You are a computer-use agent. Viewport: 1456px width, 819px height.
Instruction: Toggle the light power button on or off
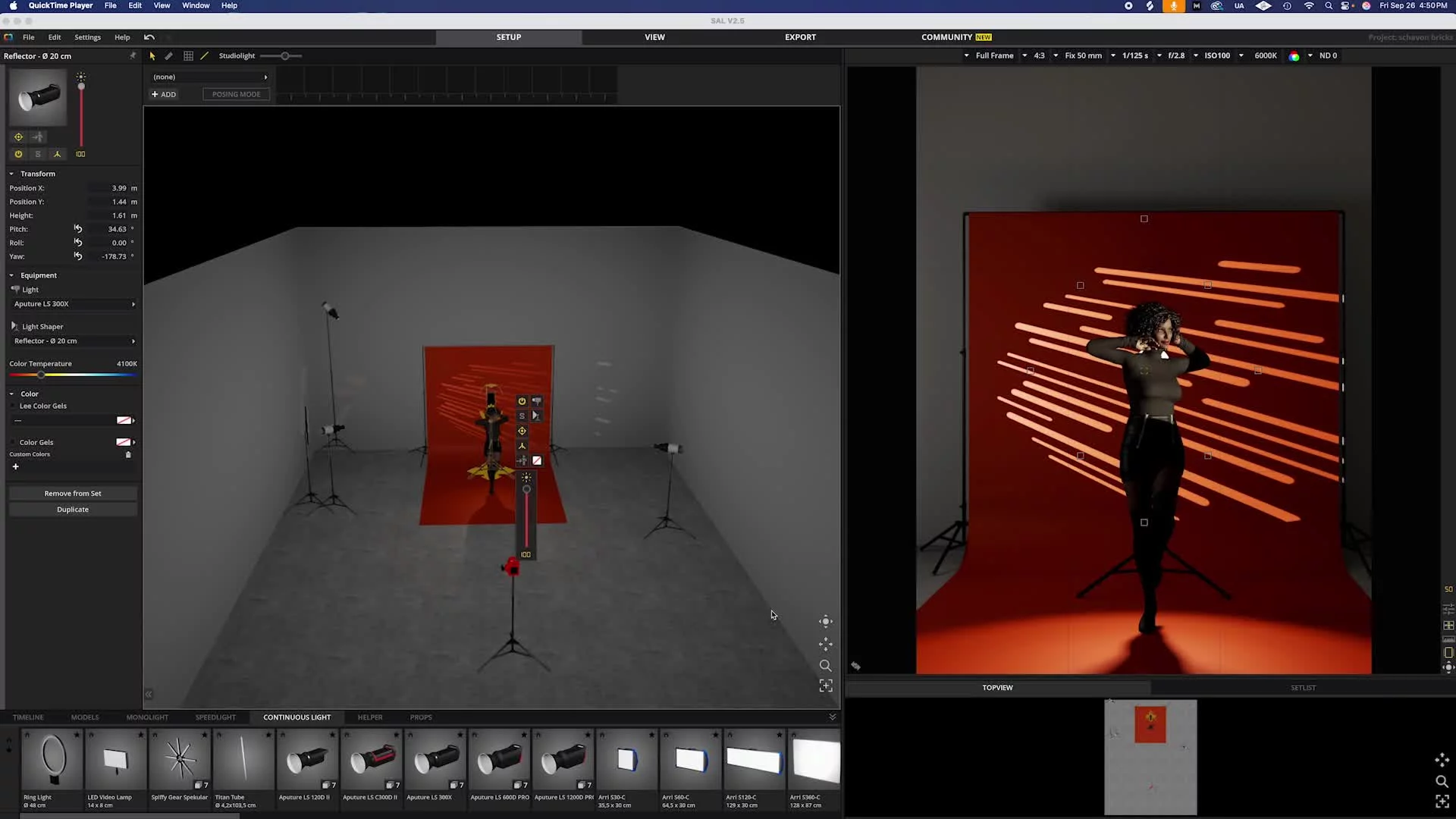tap(18, 154)
